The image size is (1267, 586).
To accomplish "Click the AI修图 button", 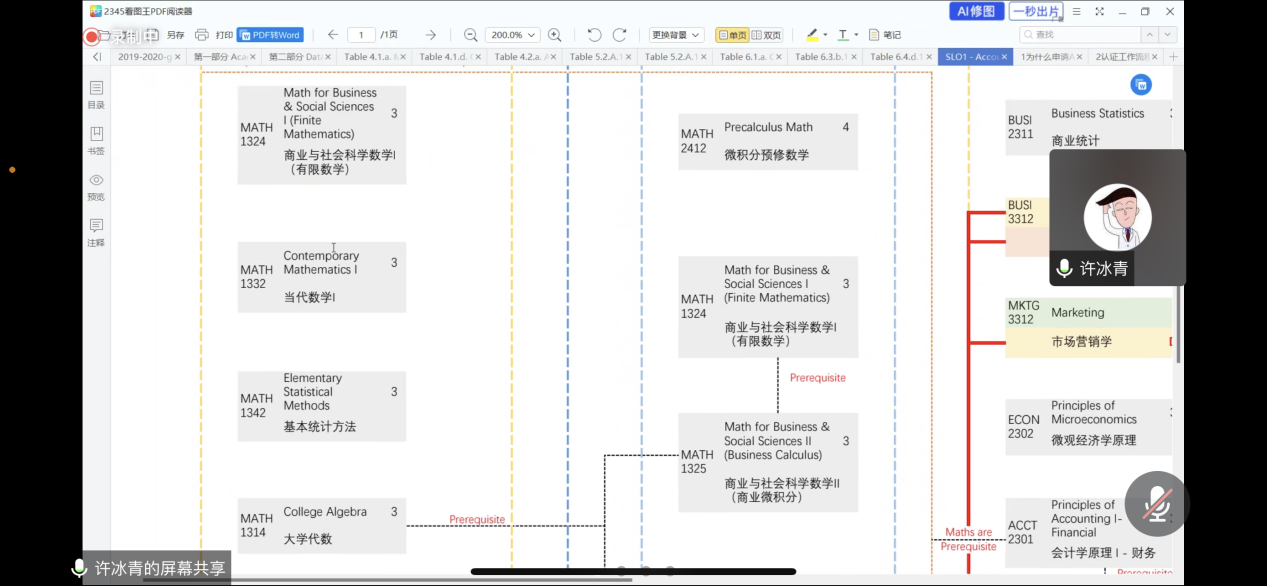I will [976, 12].
